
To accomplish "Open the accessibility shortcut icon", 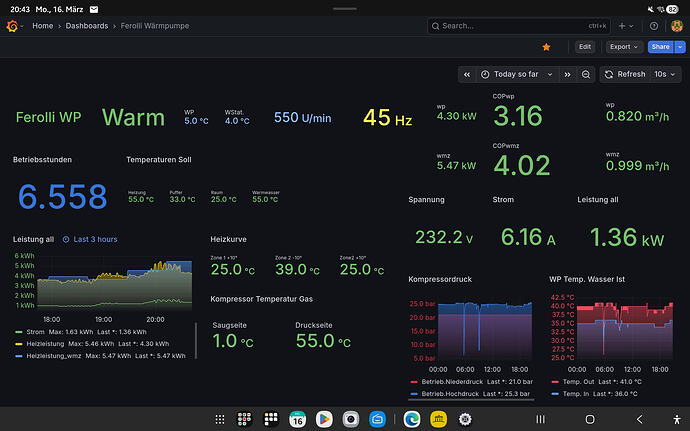I will tap(677, 419).
